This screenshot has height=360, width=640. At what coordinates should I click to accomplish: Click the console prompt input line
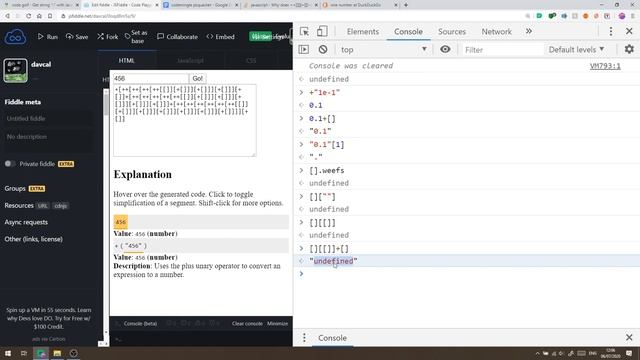tap(467, 274)
